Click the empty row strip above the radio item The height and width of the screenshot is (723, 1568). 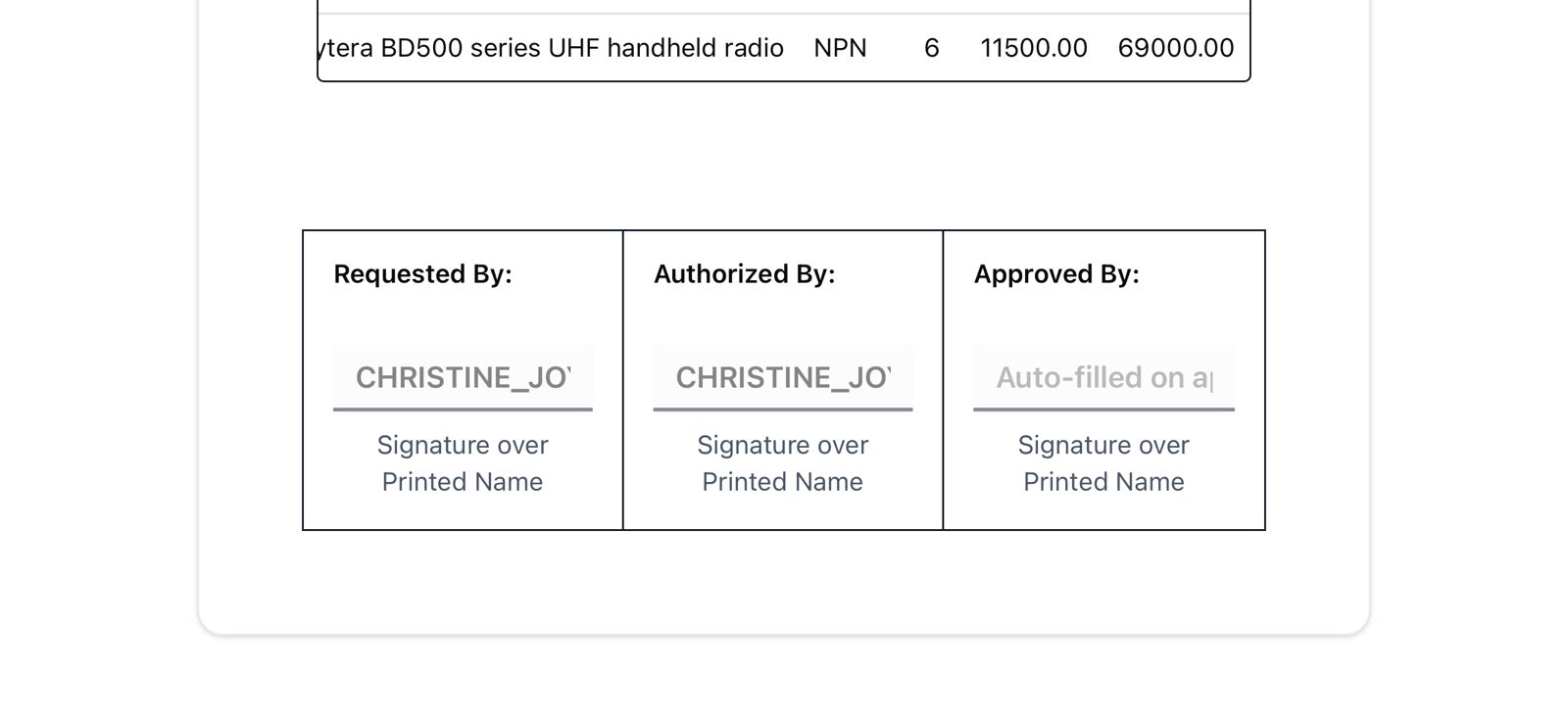click(784, 6)
